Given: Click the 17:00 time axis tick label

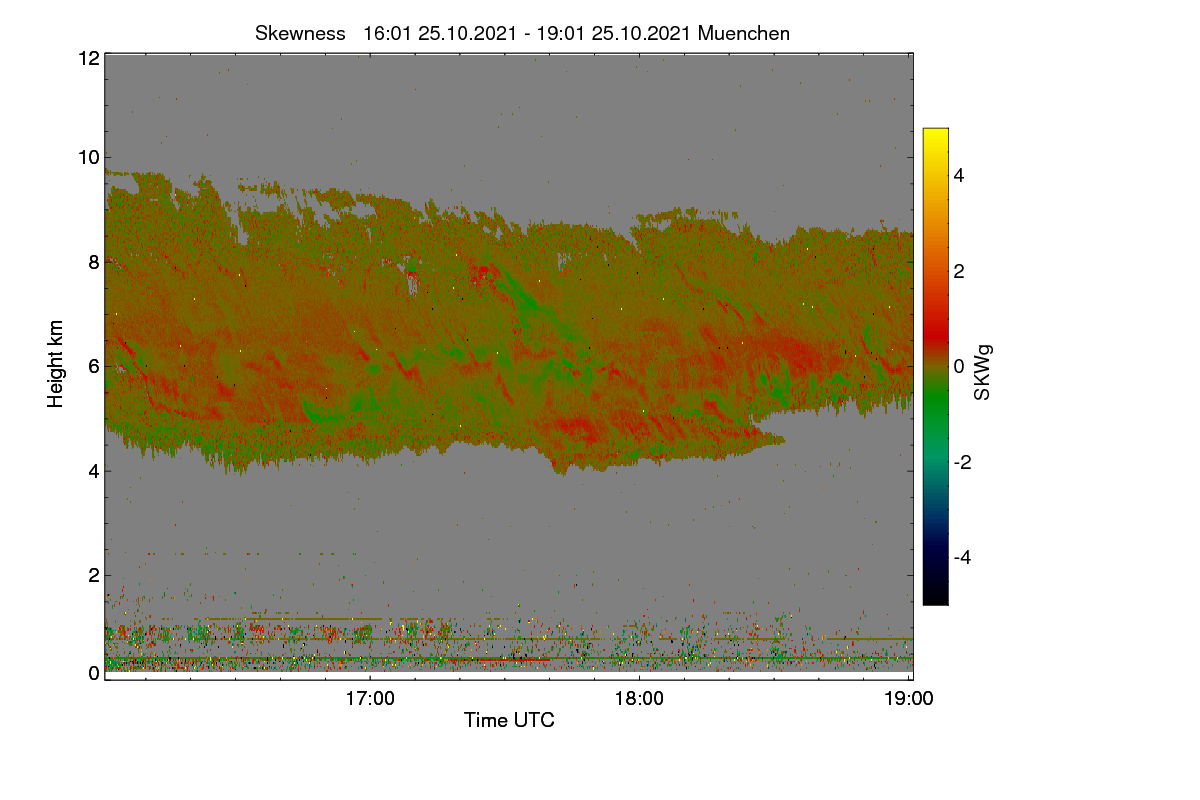Looking at the screenshot, I should pos(370,699).
